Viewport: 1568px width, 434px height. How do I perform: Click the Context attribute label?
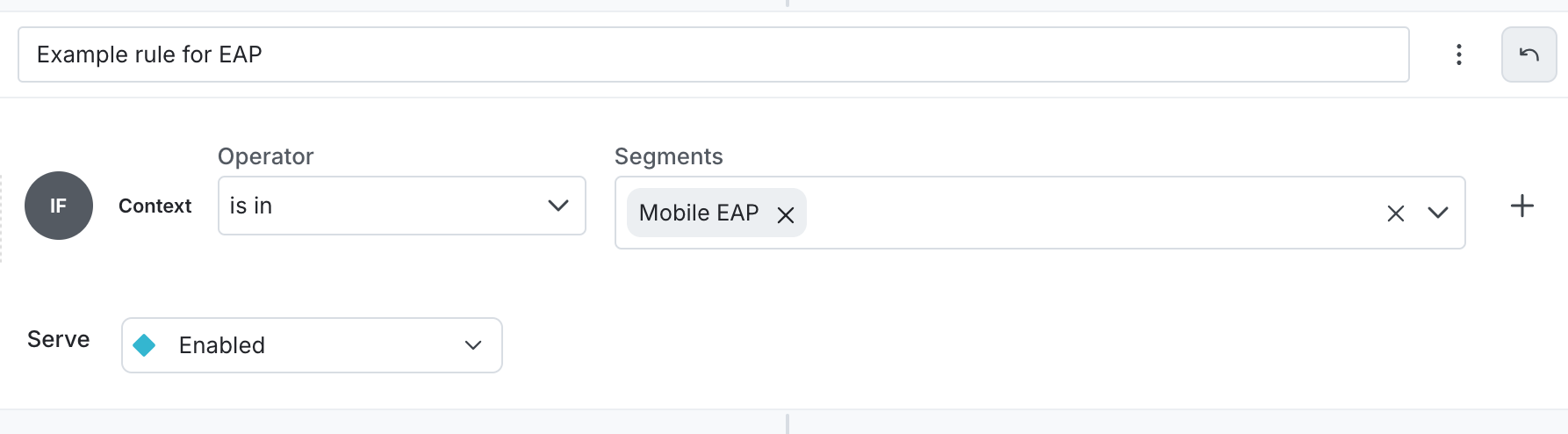(155, 206)
